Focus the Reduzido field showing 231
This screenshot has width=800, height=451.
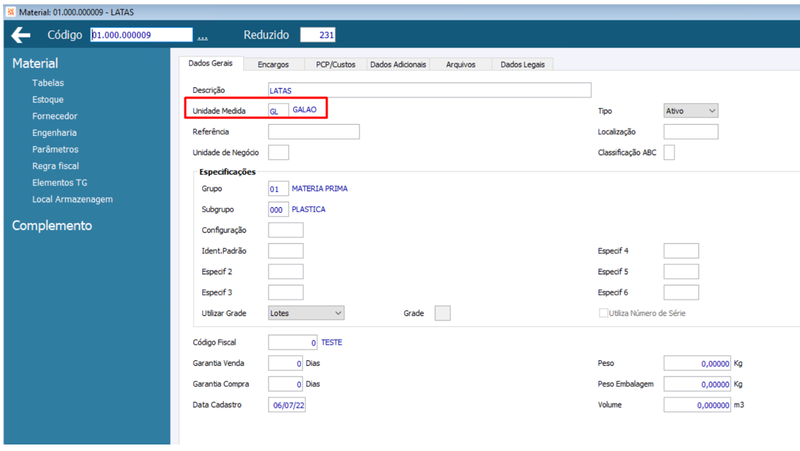317,35
